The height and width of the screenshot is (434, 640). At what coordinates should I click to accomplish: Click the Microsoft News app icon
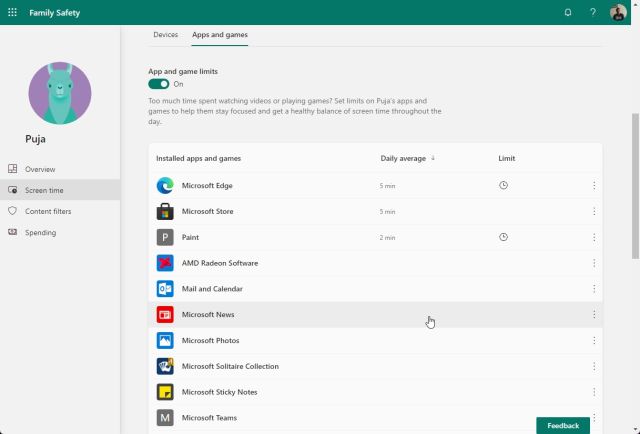165,314
